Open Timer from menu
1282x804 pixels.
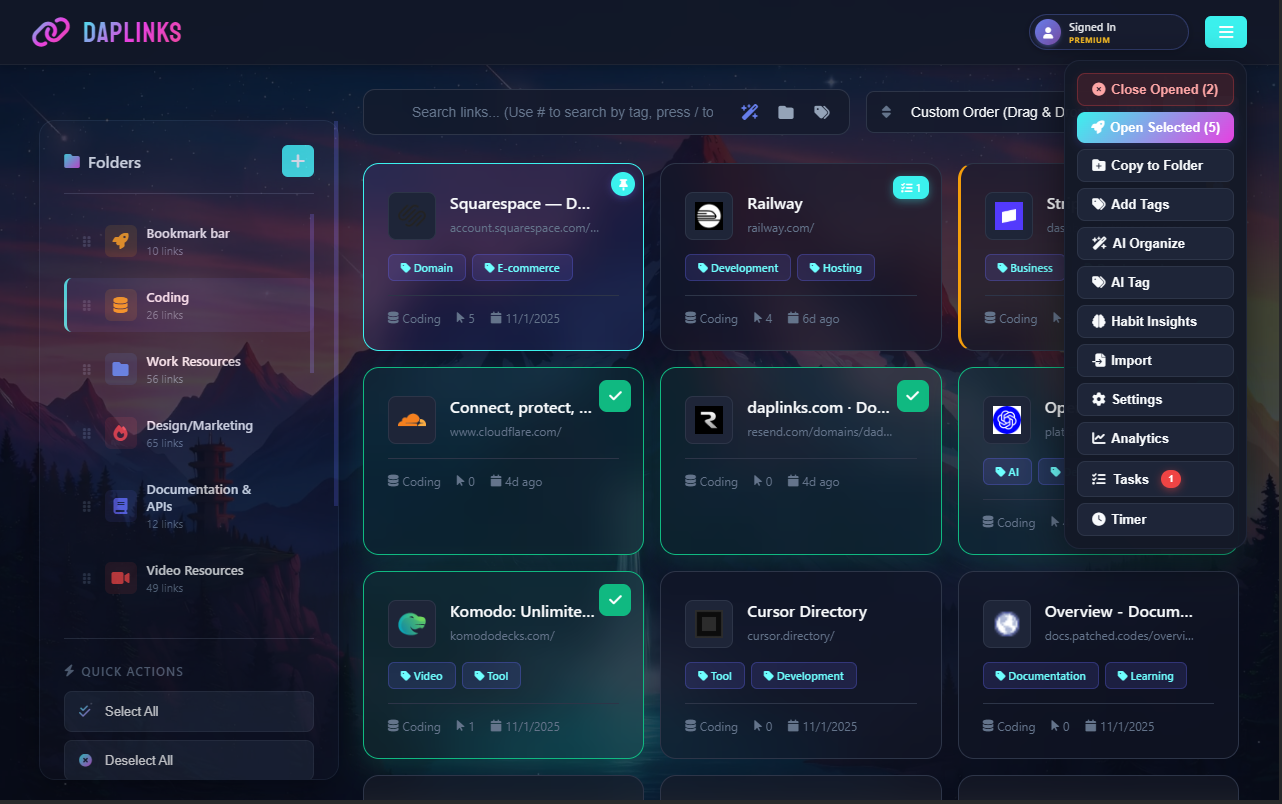pos(1155,519)
